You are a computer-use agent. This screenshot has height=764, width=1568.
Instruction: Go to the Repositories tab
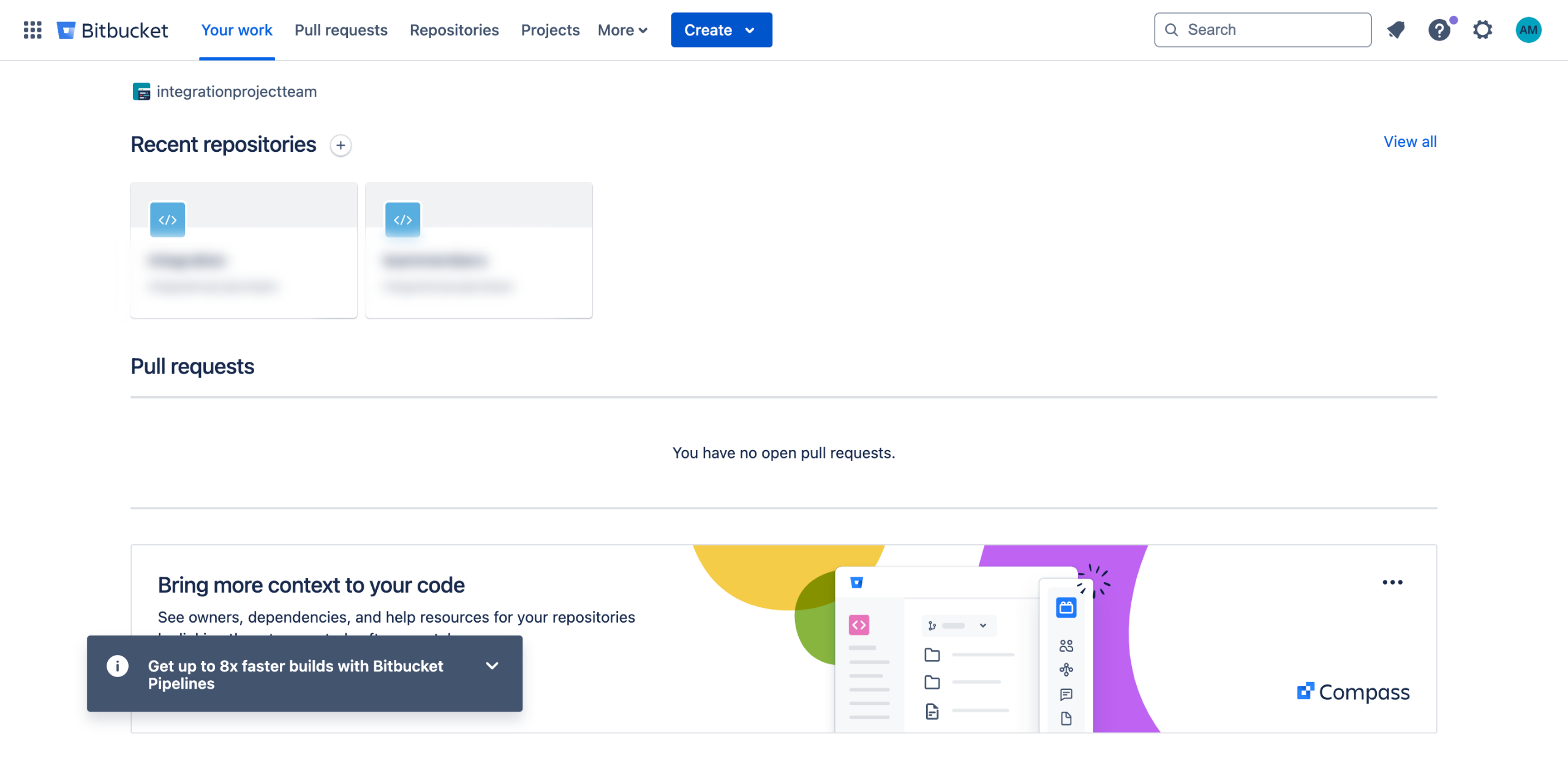[454, 30]
